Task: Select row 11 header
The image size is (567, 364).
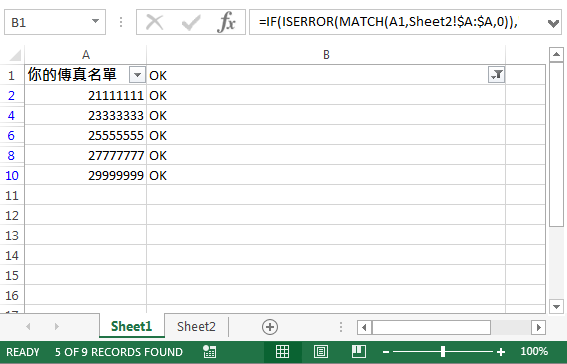Action: tap(12, 196)
